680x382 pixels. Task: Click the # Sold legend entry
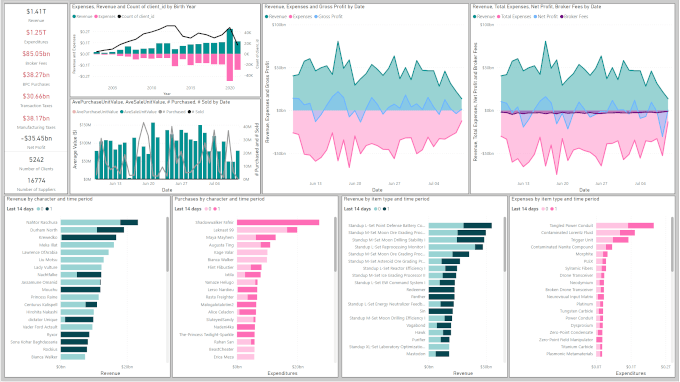click(196, 112)
